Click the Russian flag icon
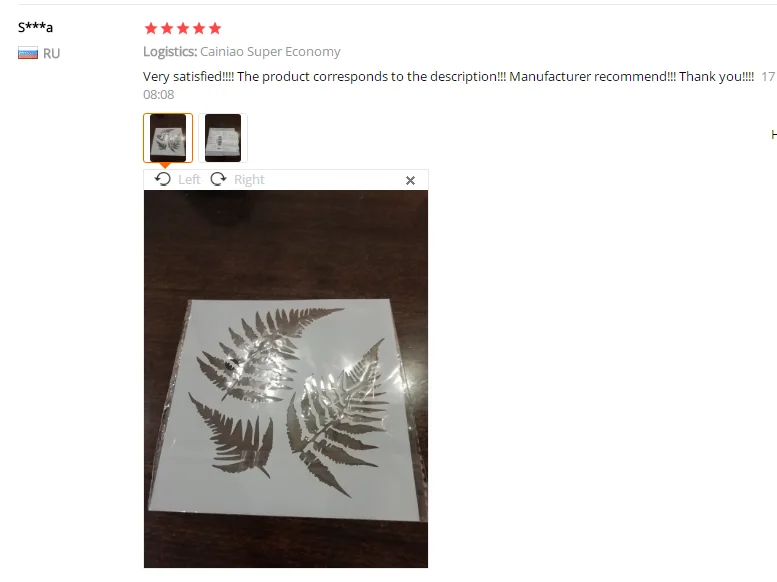Viewport: 777px width, 582px height. coord(28,53)
